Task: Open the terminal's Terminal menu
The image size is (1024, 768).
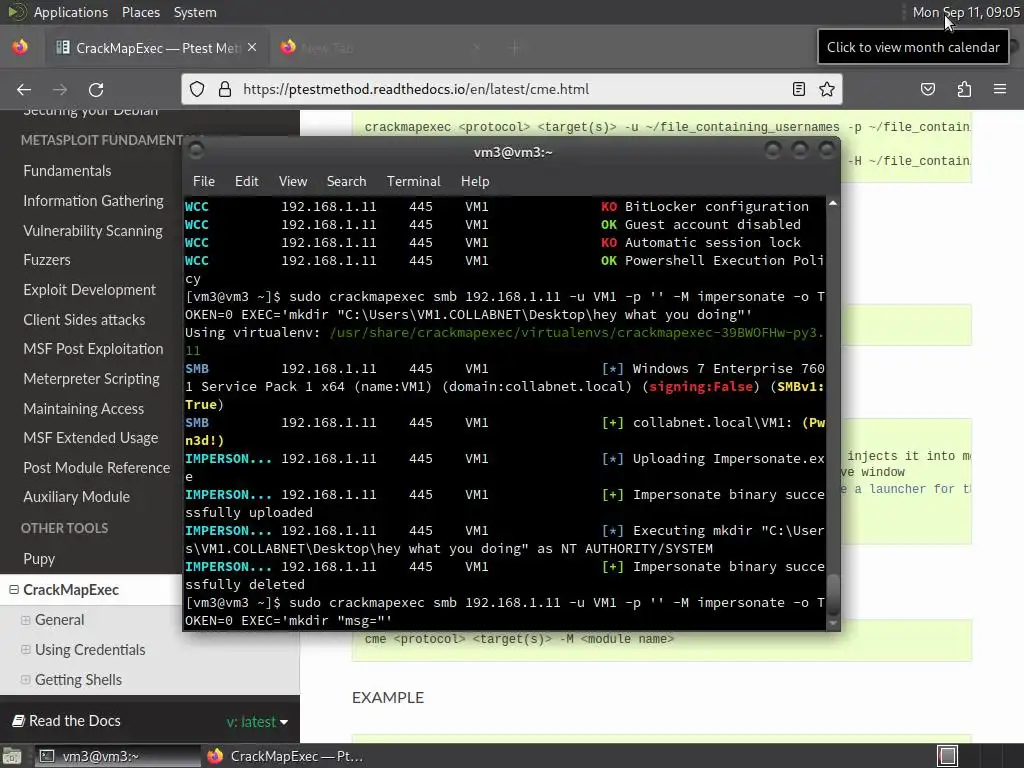Action: [413, 182]
